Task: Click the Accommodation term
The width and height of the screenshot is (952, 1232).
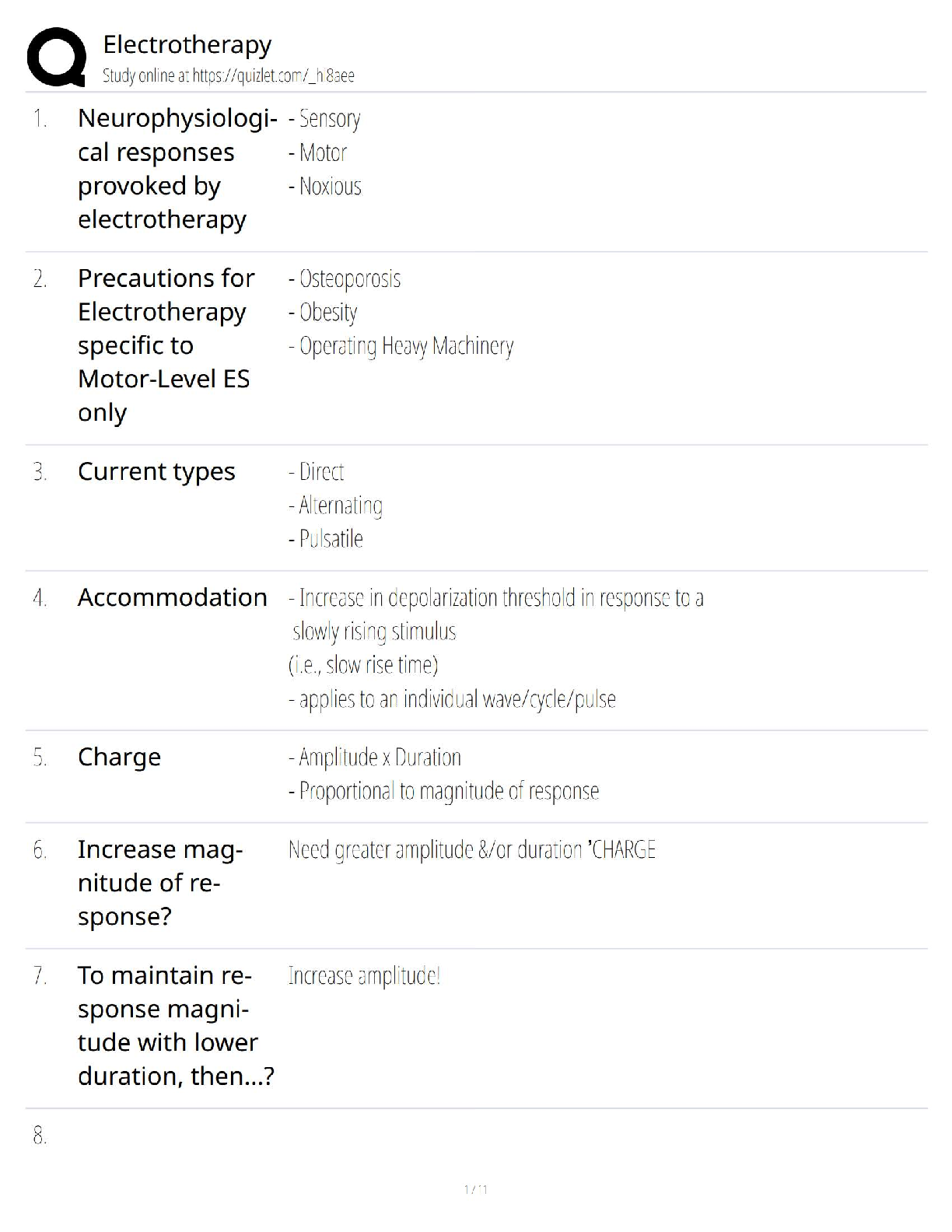Action: pos(173,597)
